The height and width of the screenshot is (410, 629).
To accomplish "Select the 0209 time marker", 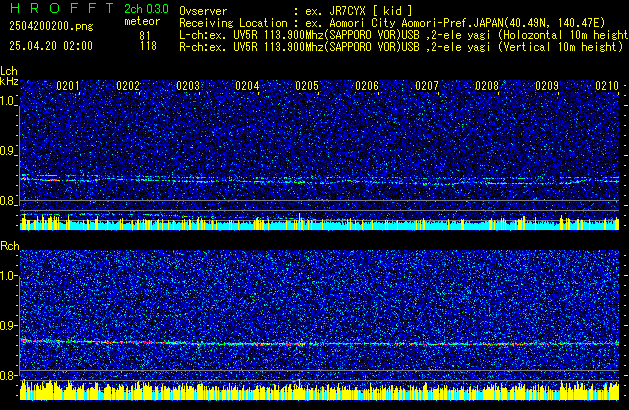I will coord(547,86).
